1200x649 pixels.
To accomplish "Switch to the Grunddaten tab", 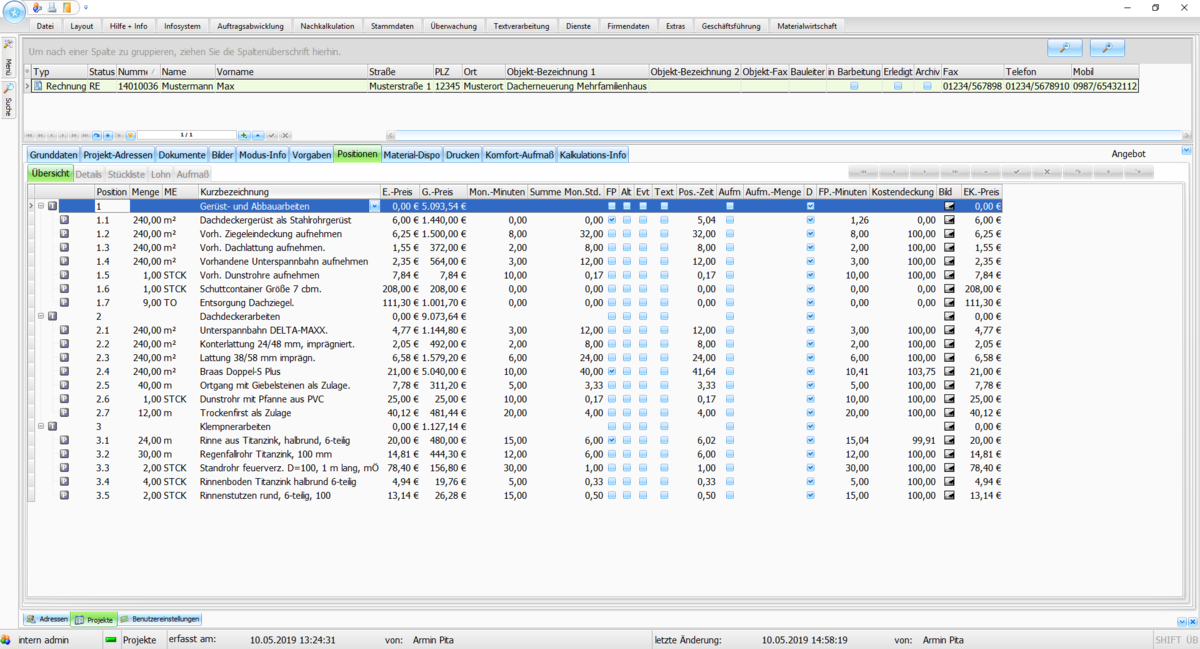I will point(53,155).
